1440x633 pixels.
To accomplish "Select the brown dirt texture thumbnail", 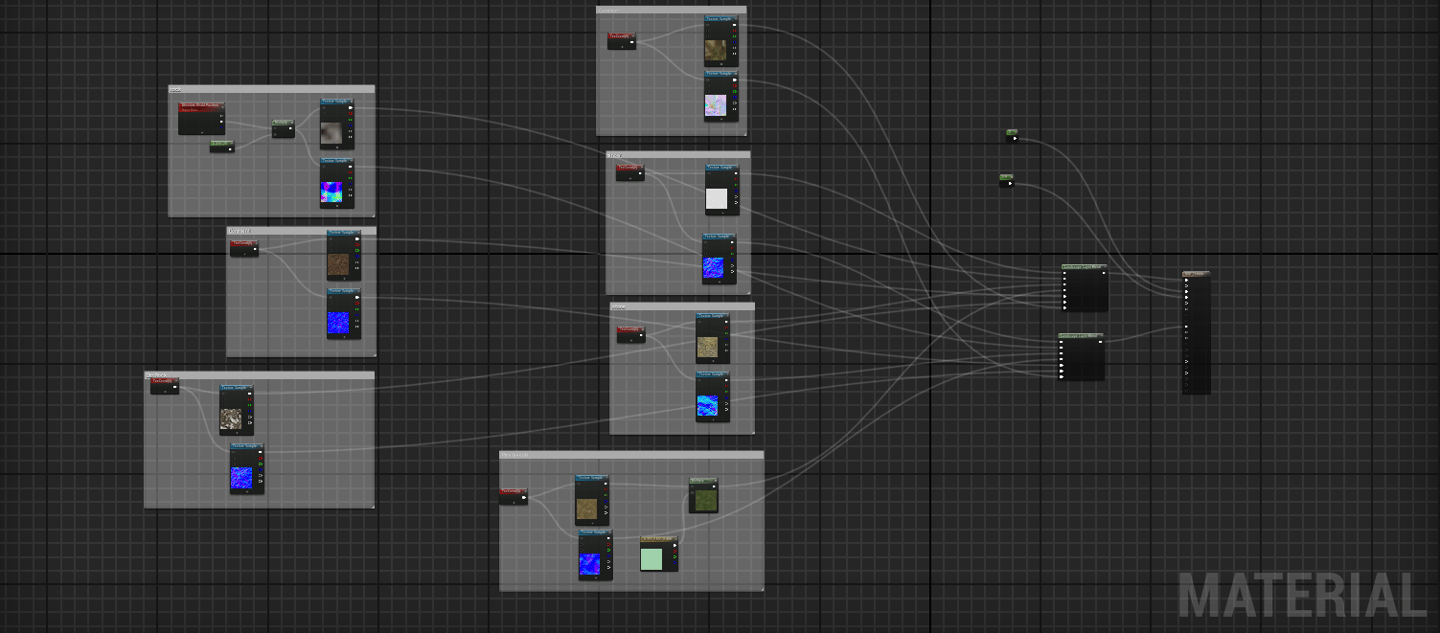I will (338, 264).
